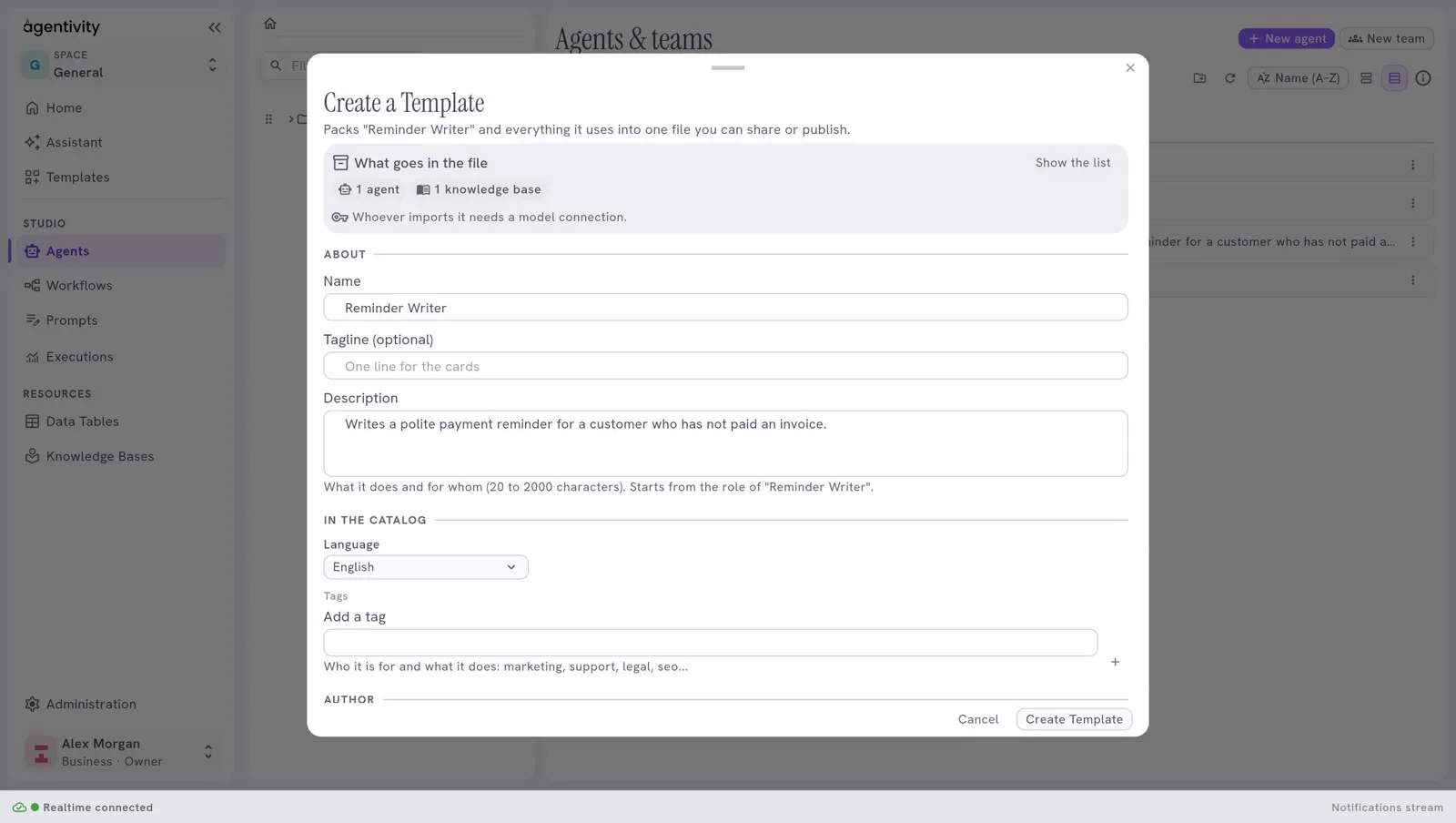Viewport: 1456px width, 823px height.
Task: Click the plus icon to add tag
Action: pos(1115,662)
